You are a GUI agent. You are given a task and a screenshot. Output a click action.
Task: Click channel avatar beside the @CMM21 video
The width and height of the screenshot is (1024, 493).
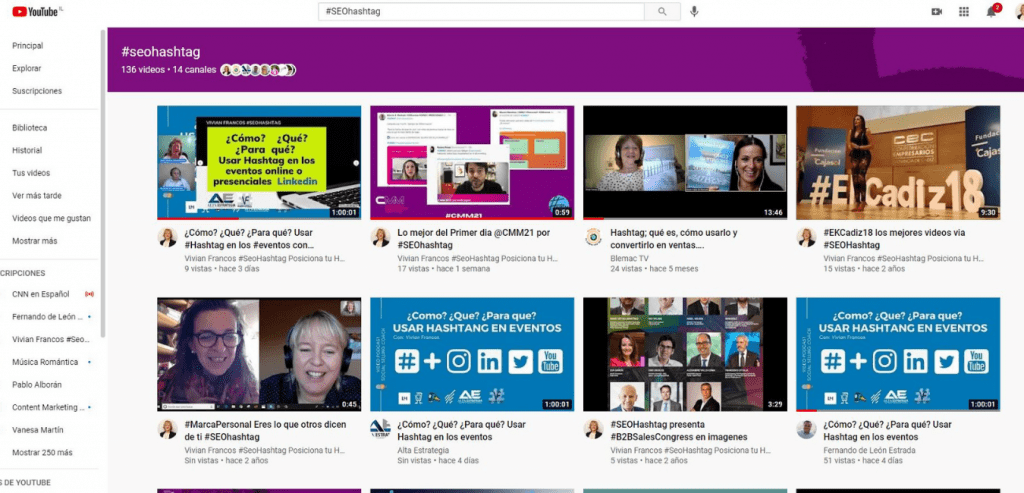[x=381, y=237]
